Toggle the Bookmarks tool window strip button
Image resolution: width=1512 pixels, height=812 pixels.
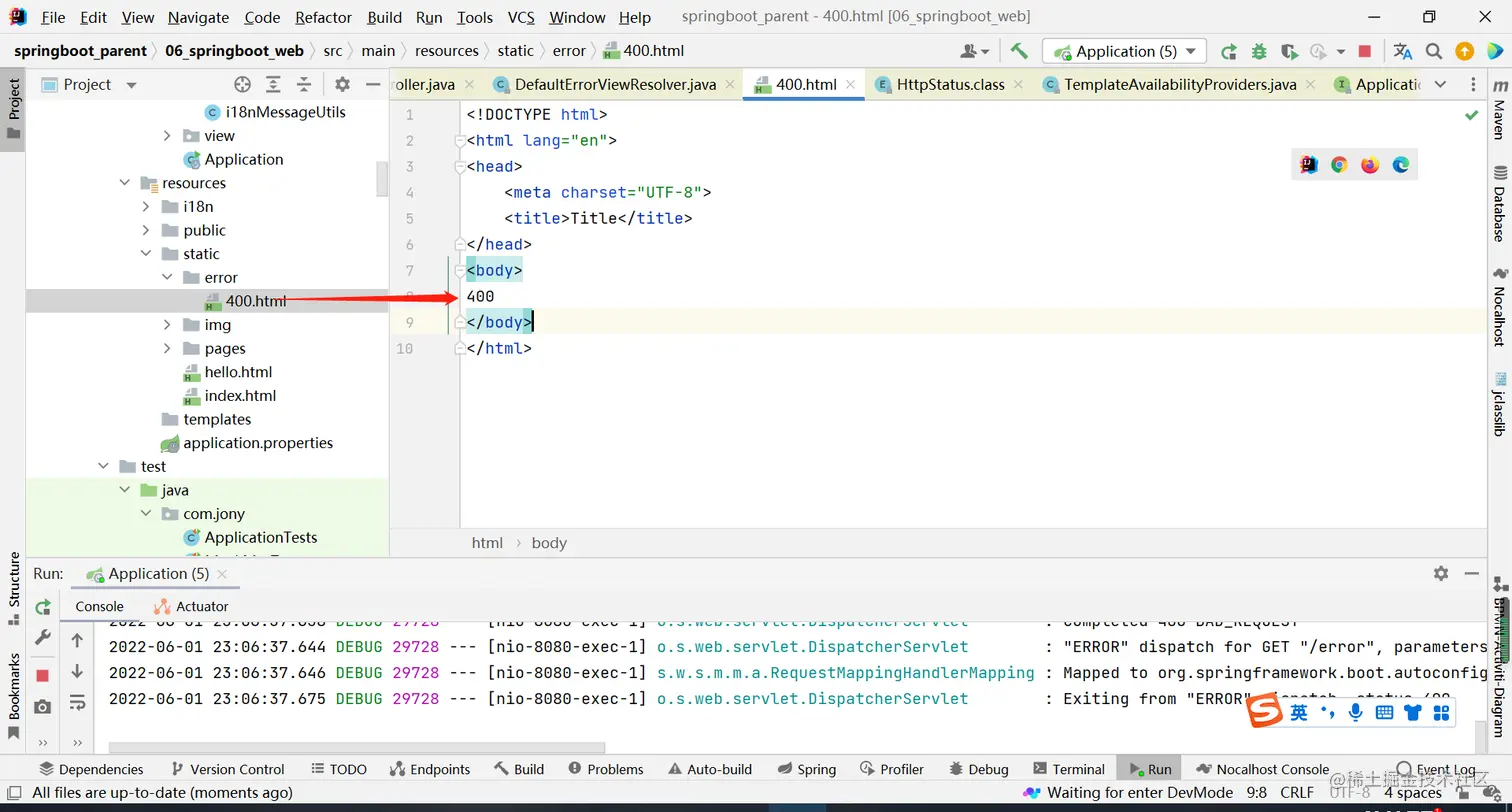(13, 696)
